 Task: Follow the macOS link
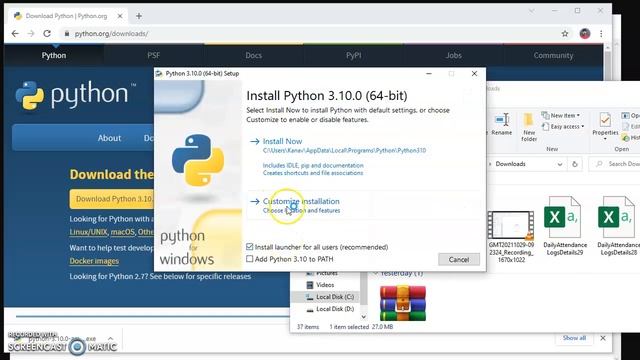tap(122, 232)
